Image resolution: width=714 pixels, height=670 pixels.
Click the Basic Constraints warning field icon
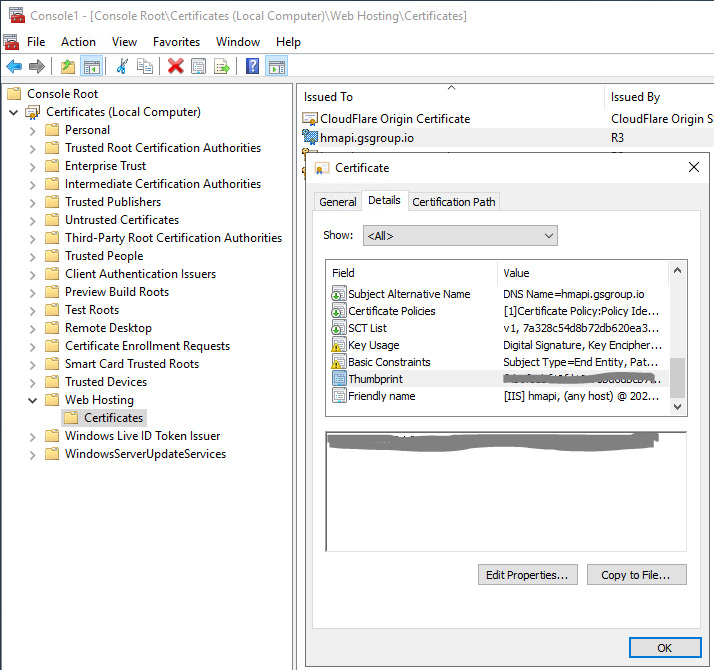[338, 362]
